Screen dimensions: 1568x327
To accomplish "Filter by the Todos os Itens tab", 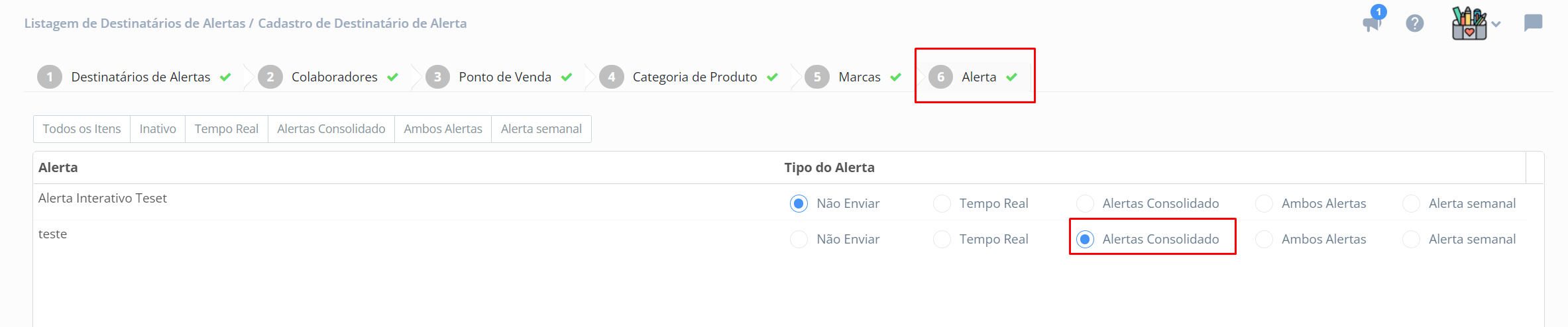I will click(x=82, y=129).
